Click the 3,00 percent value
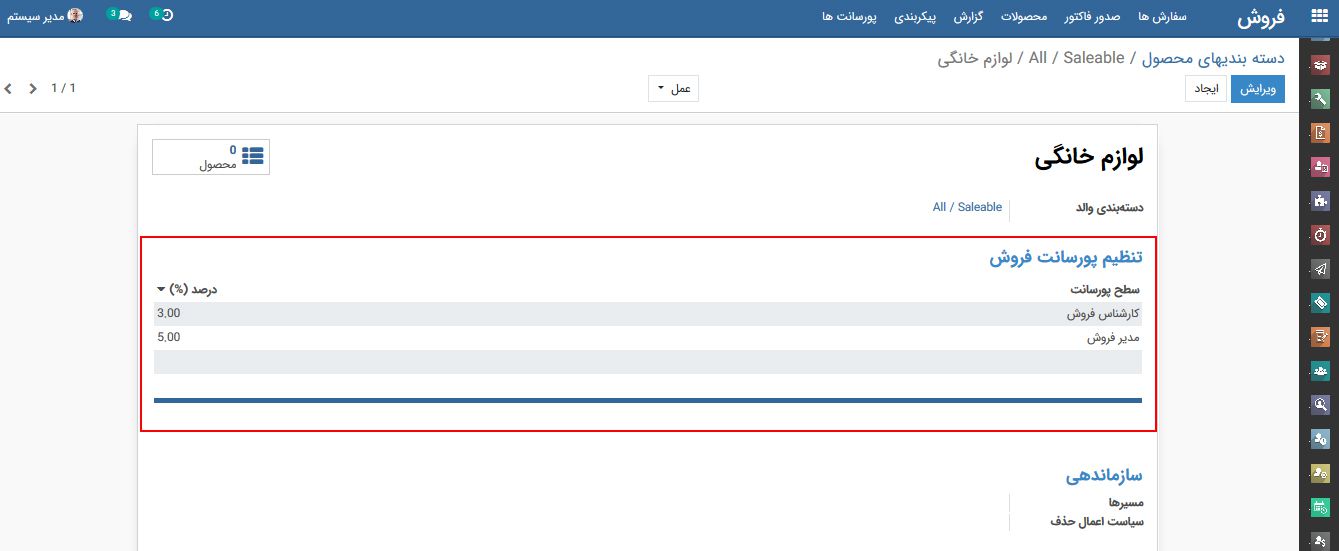The height and width of the screenshot is (551, 1339). point(169,314)
